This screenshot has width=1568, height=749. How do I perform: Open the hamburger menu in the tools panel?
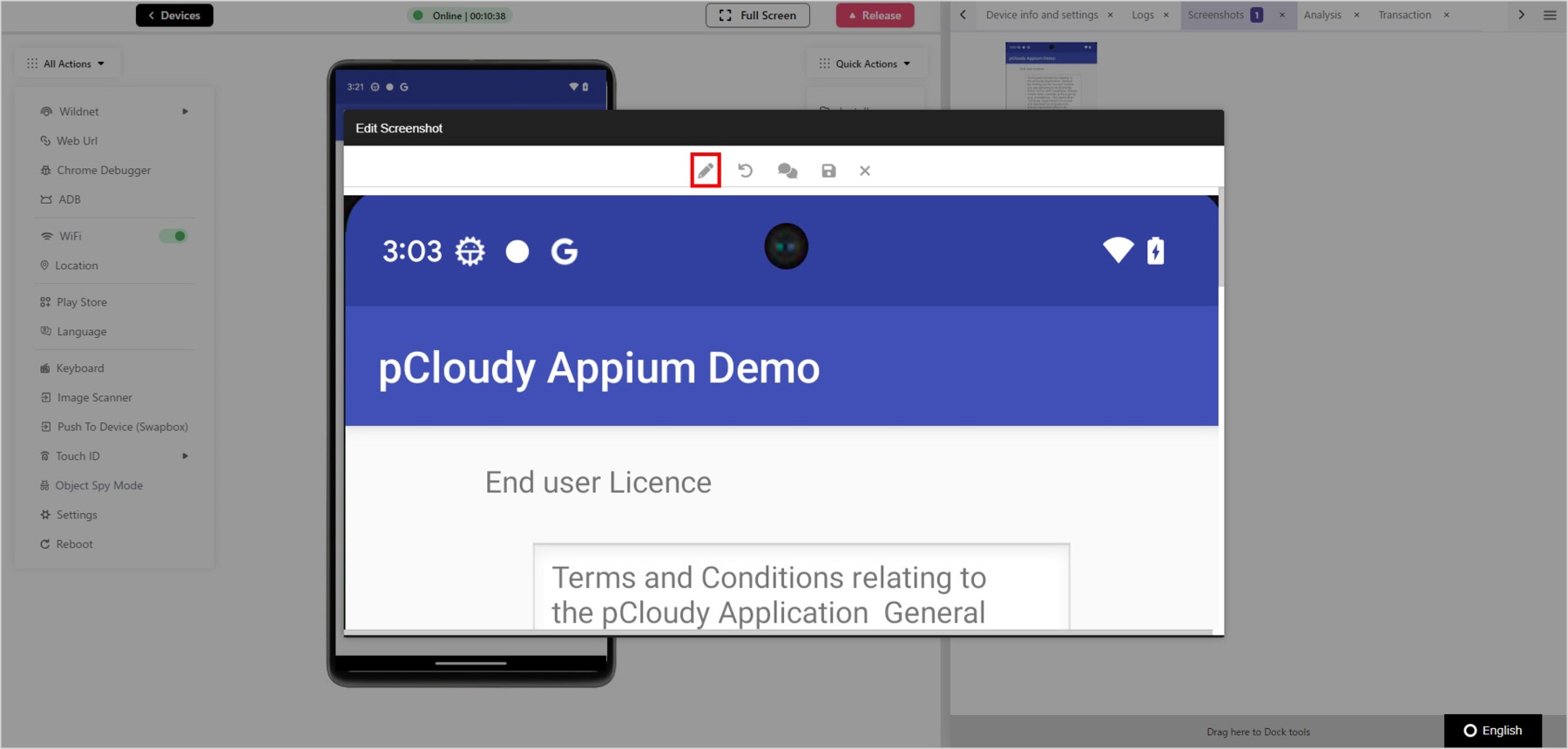click(x=1550, y=15)
